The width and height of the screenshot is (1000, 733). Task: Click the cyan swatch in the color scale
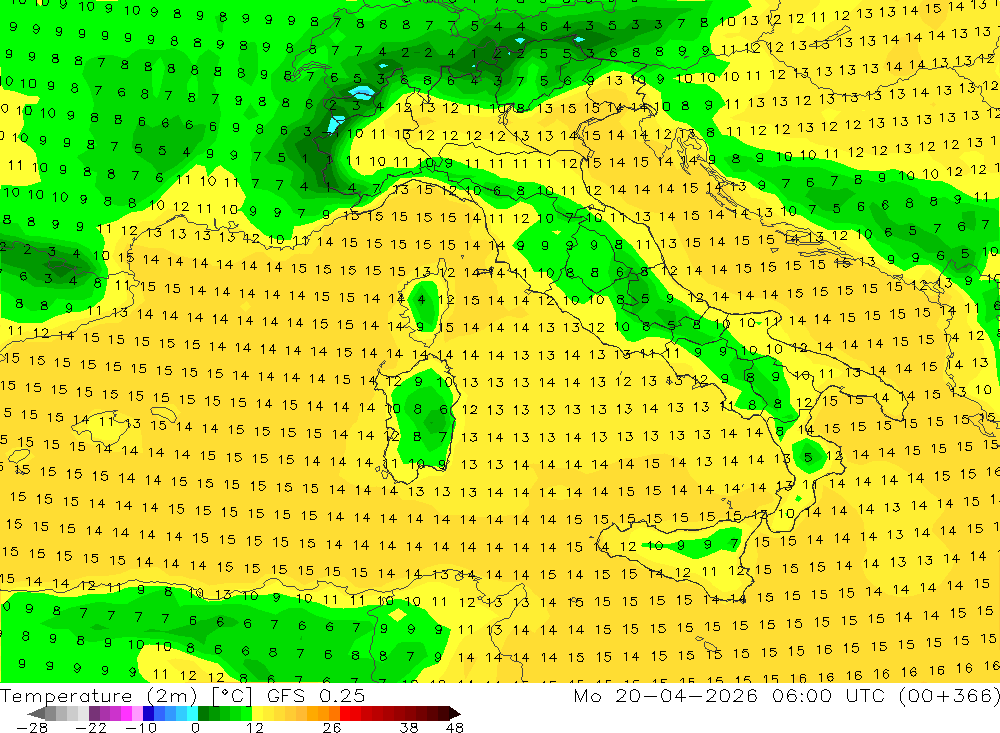click(x=193, y=714)
